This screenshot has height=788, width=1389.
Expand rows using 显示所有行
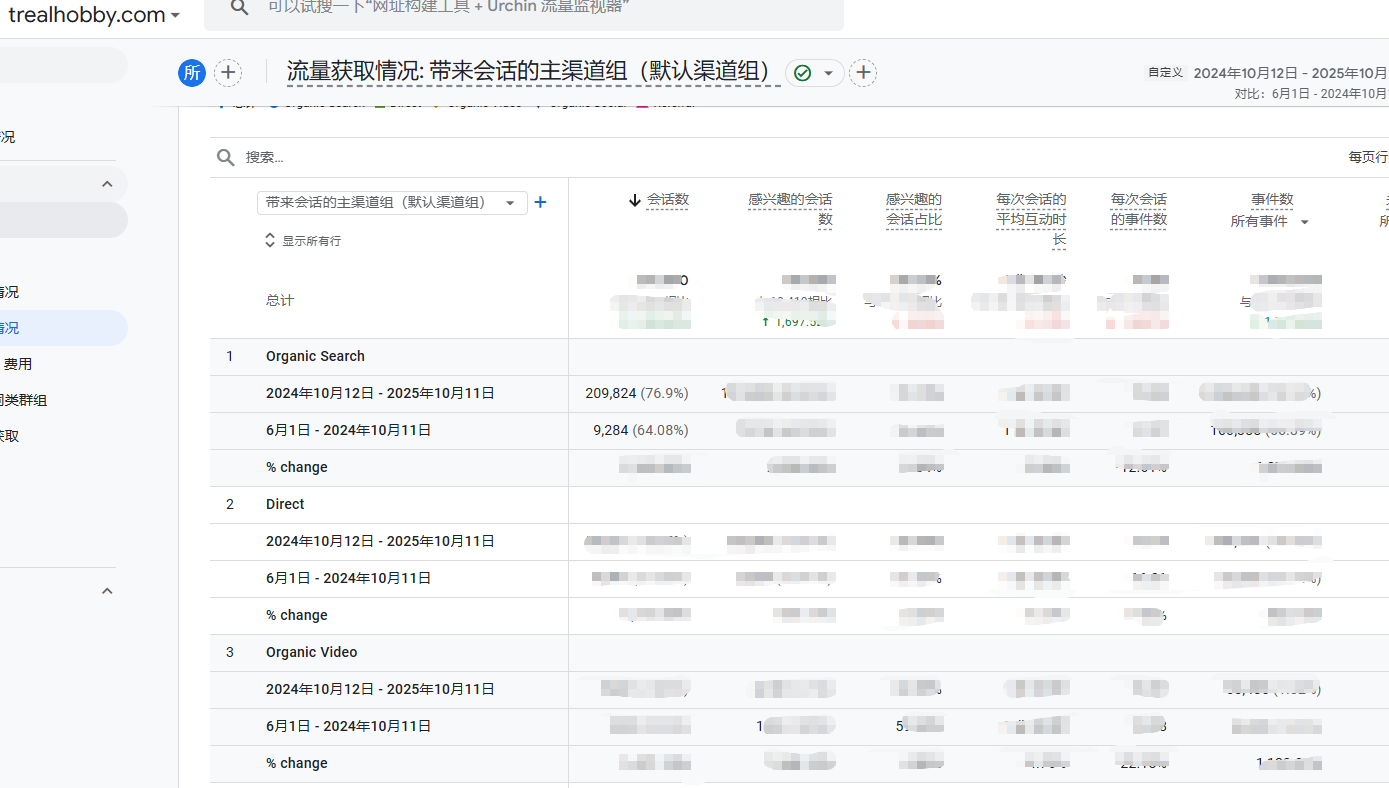(302, 241)
